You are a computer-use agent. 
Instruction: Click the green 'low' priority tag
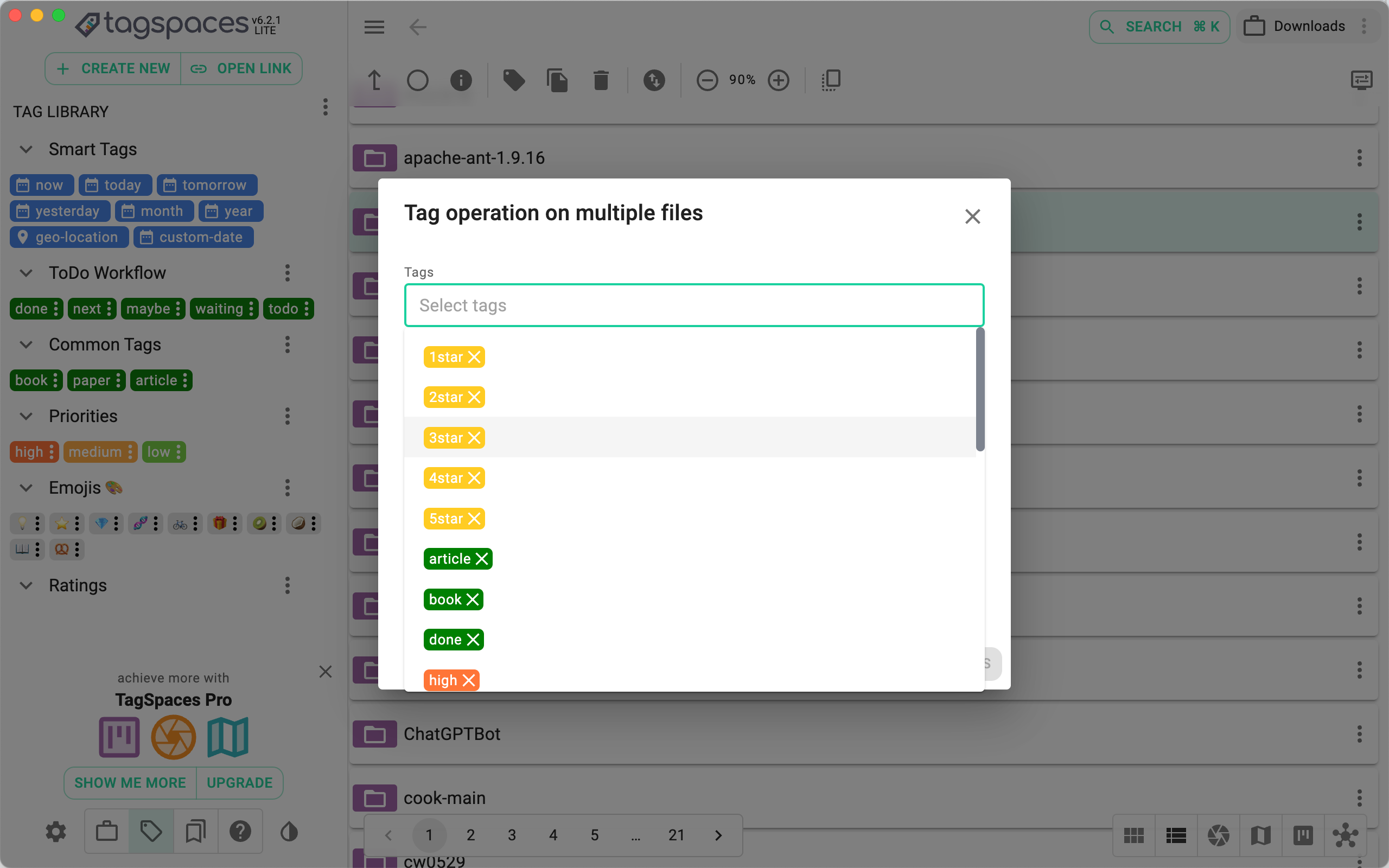(163, 452)
